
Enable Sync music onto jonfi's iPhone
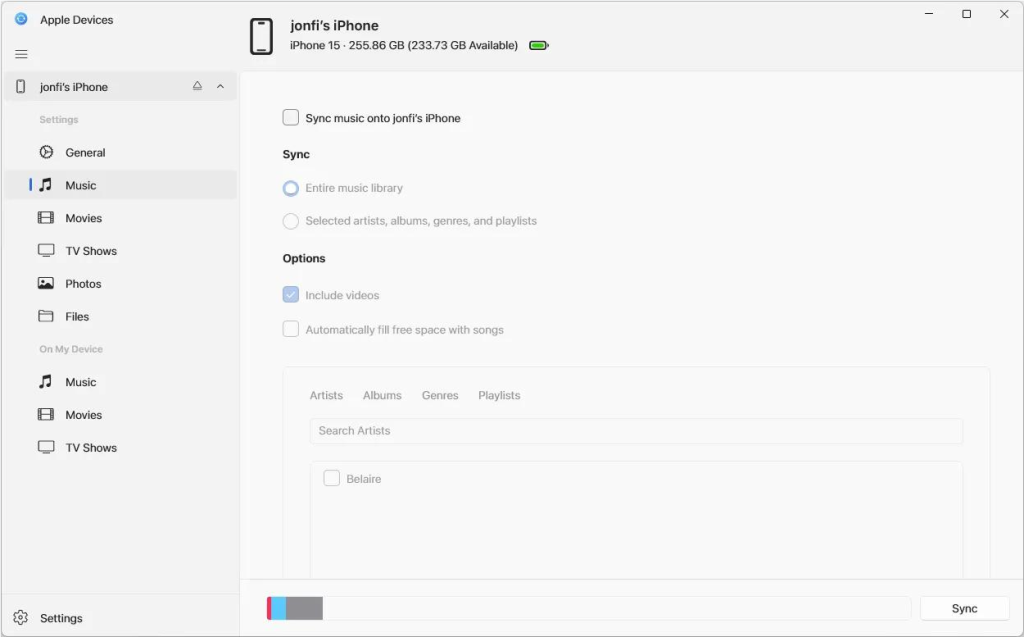coord(291,118)
